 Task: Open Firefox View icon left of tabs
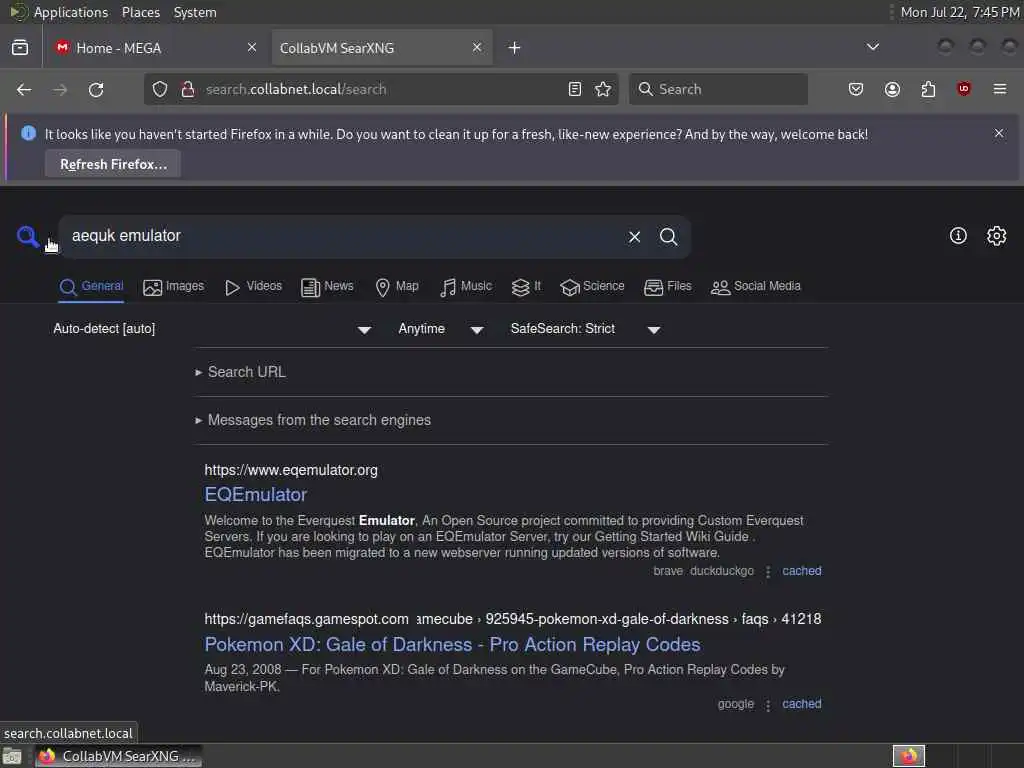20,48
